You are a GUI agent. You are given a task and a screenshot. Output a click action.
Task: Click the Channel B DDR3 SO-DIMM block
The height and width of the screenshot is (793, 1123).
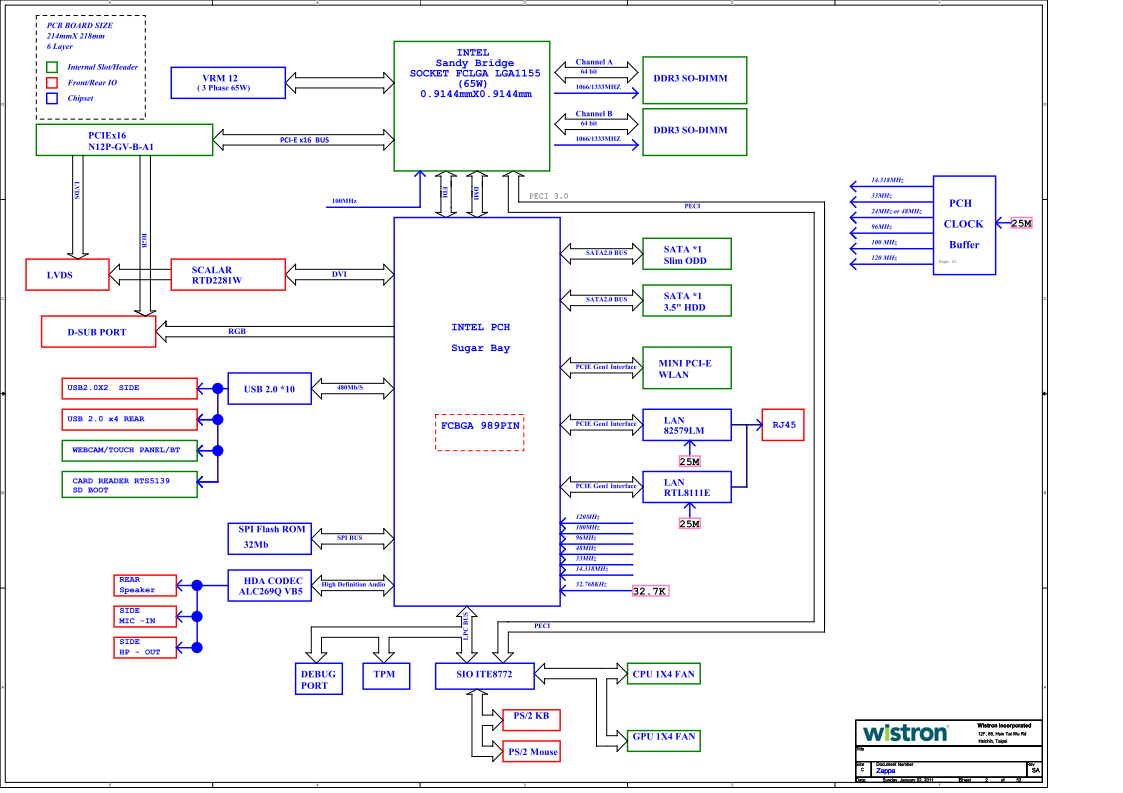[x=694, y=131]
